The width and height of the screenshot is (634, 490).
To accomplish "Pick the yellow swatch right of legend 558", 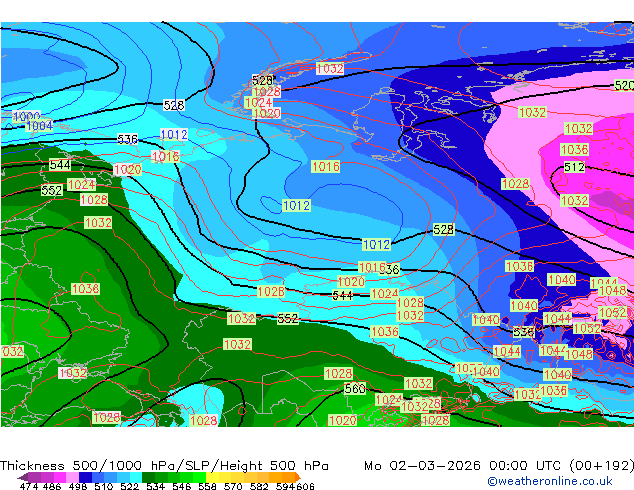I will click(x=212, y=477).
